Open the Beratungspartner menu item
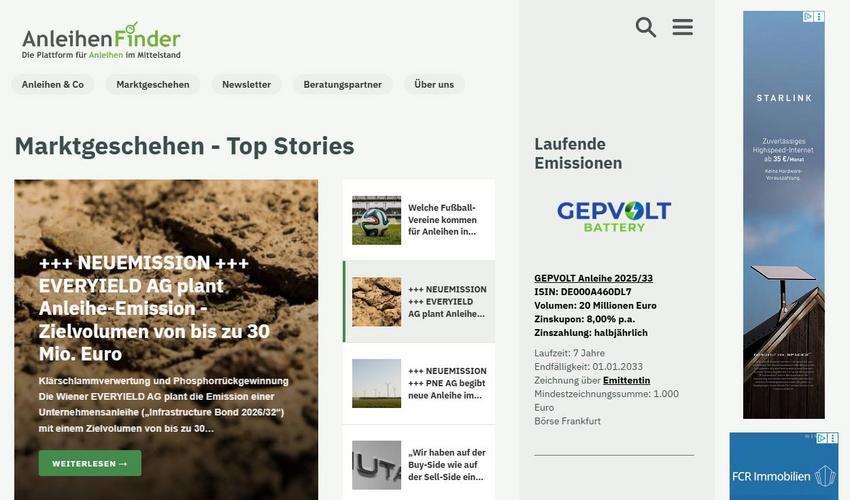The width and height of the screenshot is (850, 500). 343,85
